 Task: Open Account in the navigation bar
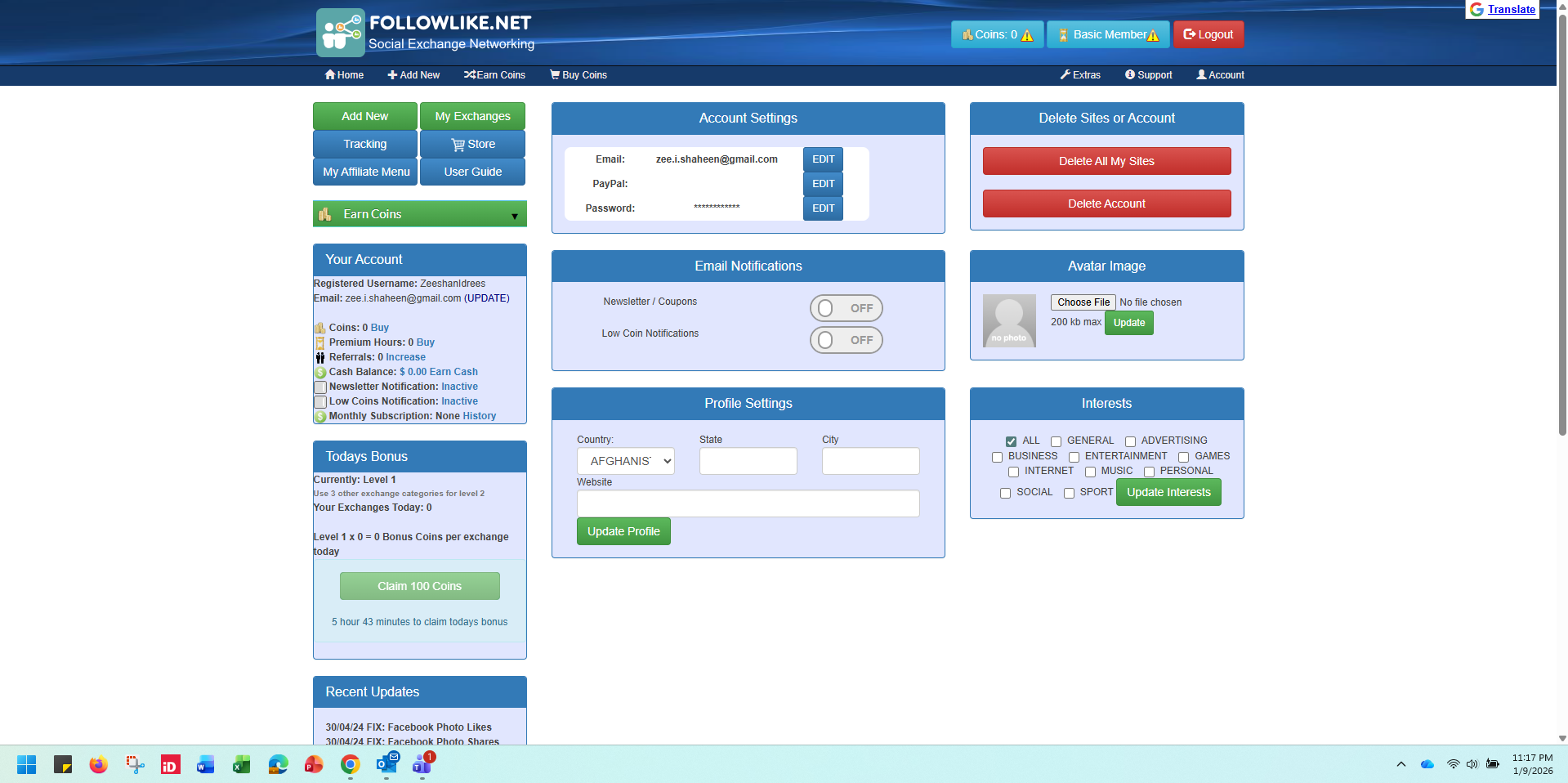[x=1220, y=75]
